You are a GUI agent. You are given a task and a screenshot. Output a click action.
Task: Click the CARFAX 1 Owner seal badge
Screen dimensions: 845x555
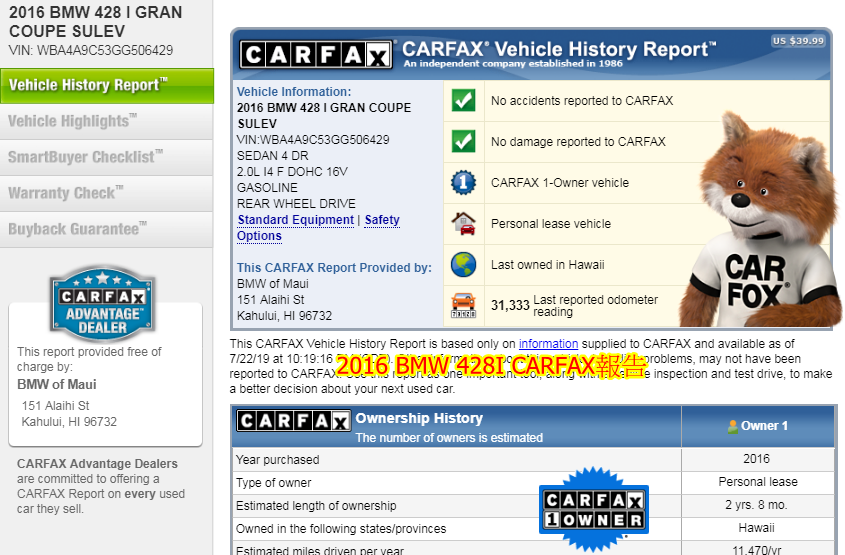click(x=594, y=509)
